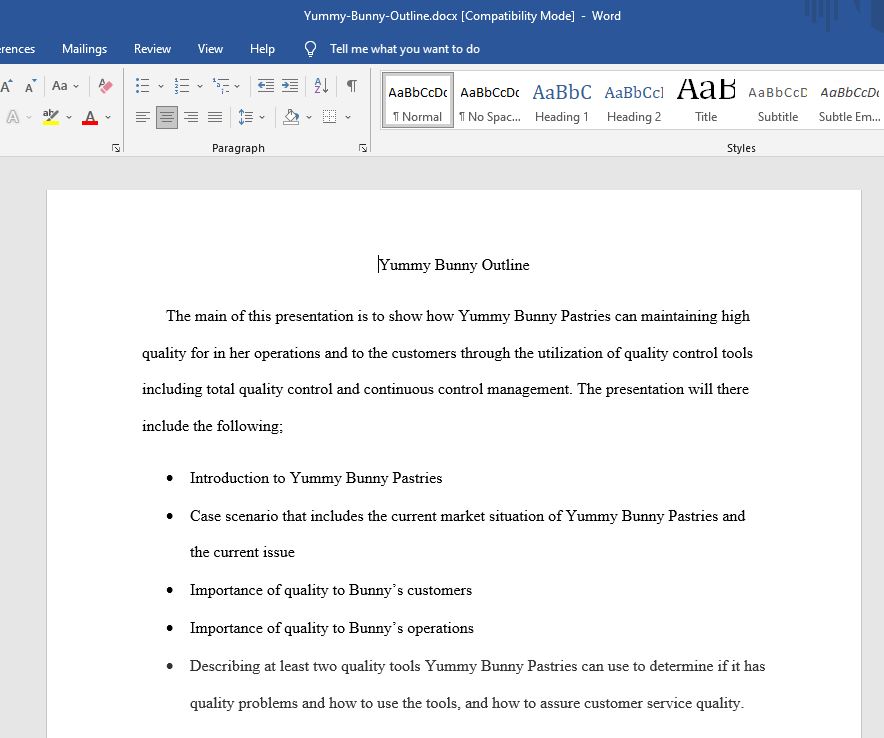
Task: Click the Yummy Bunny Outline document title
Action: point(454,265)
